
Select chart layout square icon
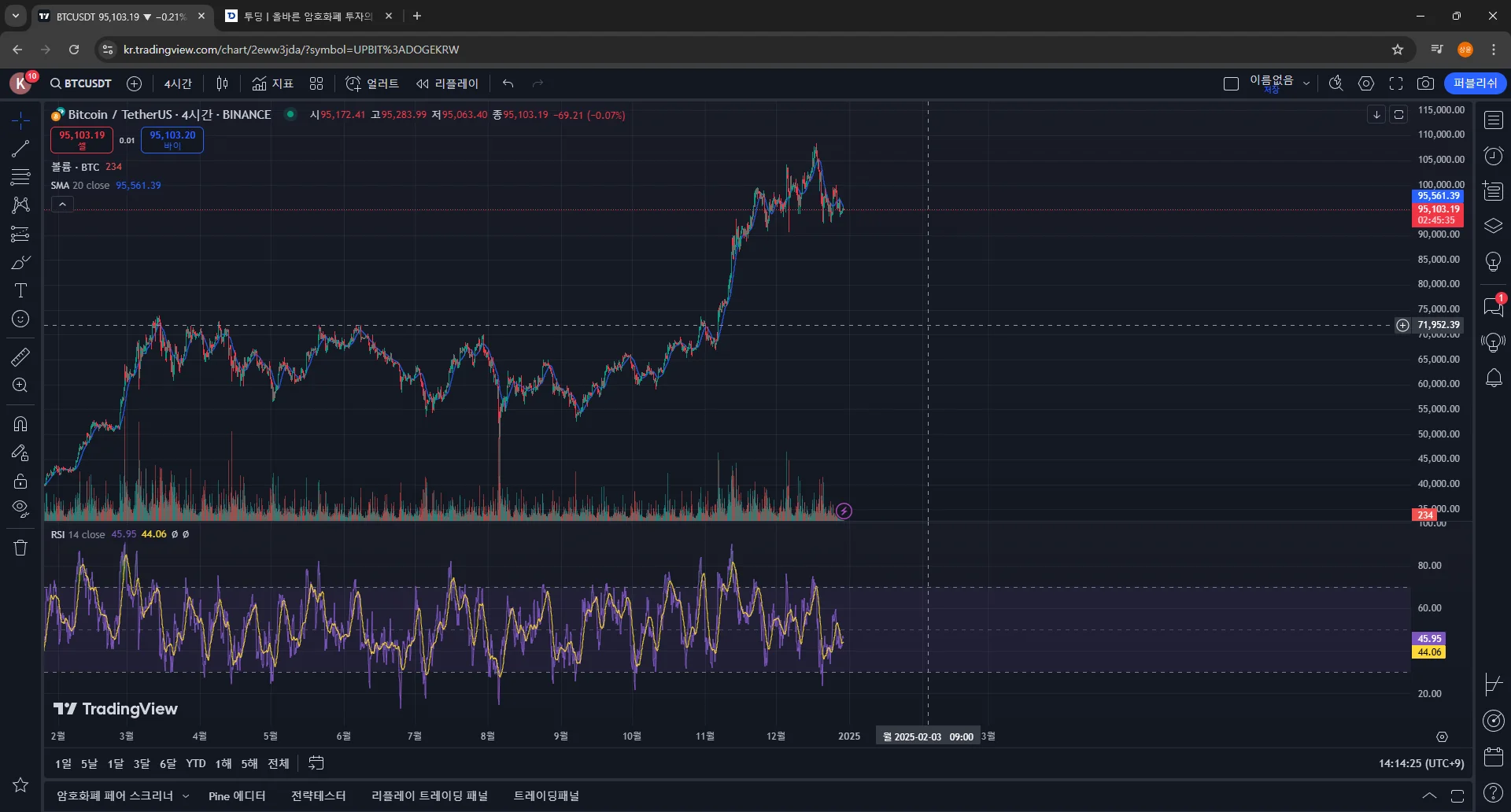pyautogui.click(x=1232, y=83)
